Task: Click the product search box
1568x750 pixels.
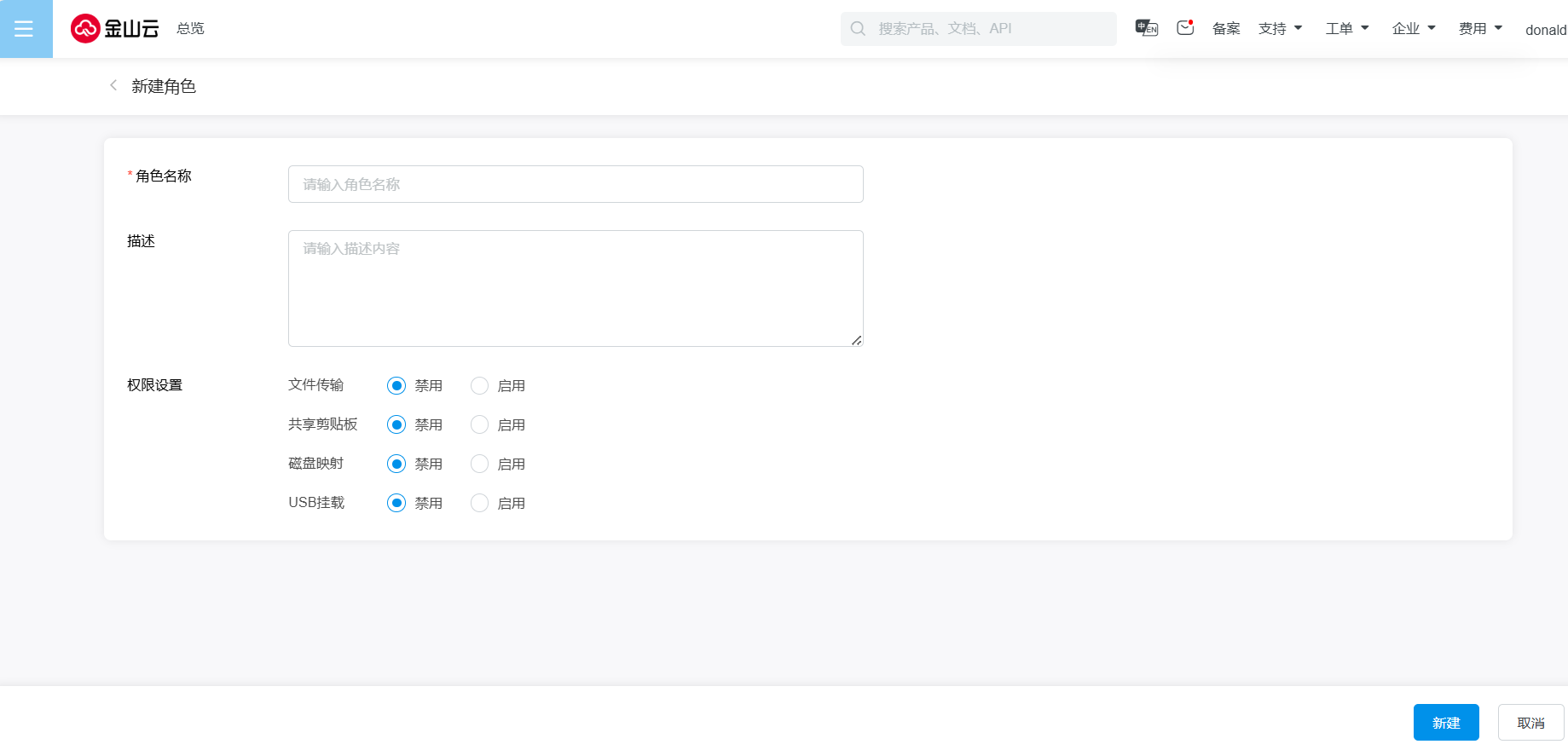Action: point(979,29)
